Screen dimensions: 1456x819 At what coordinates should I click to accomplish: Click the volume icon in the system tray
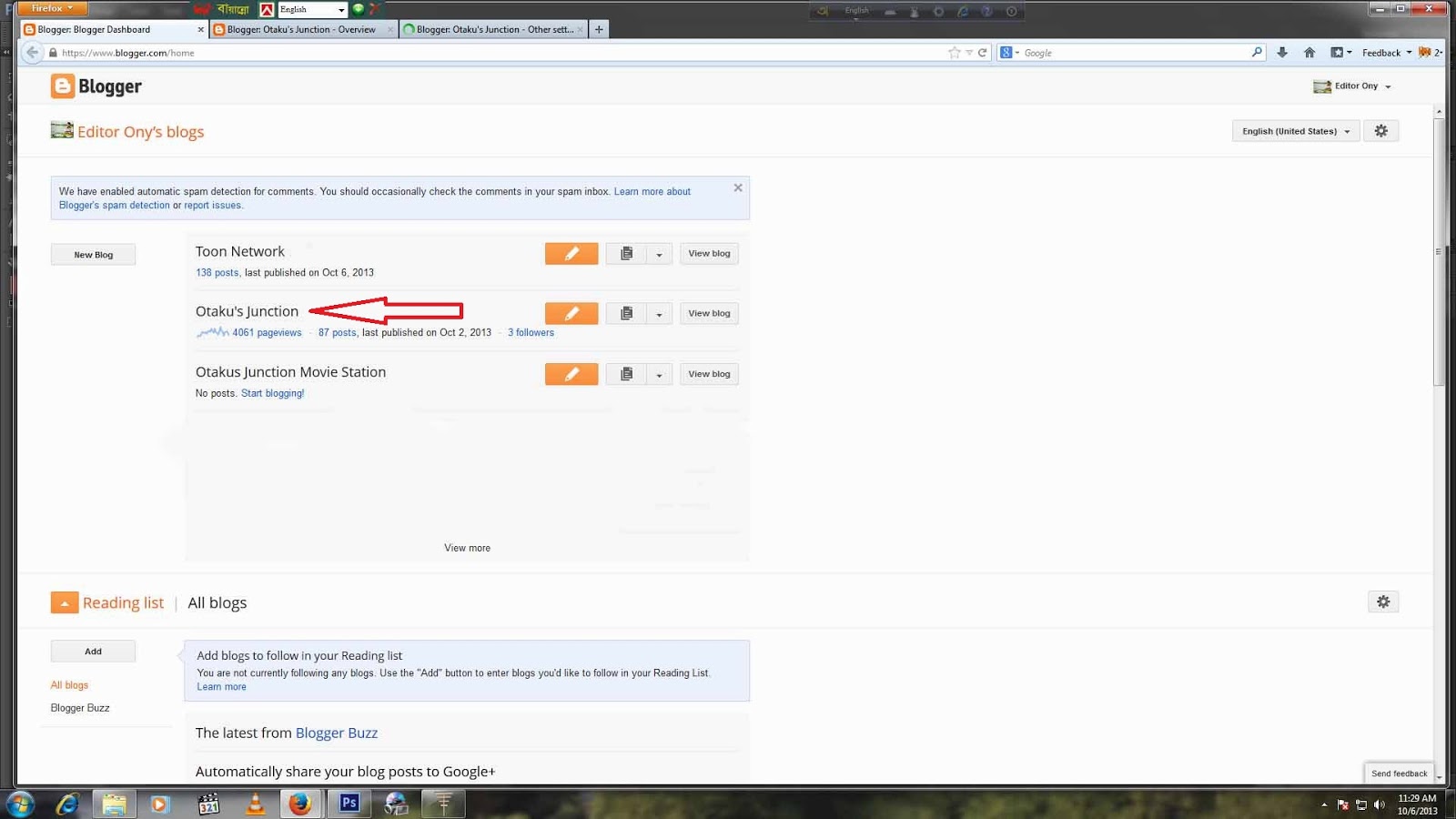[x=1380, y=804]
